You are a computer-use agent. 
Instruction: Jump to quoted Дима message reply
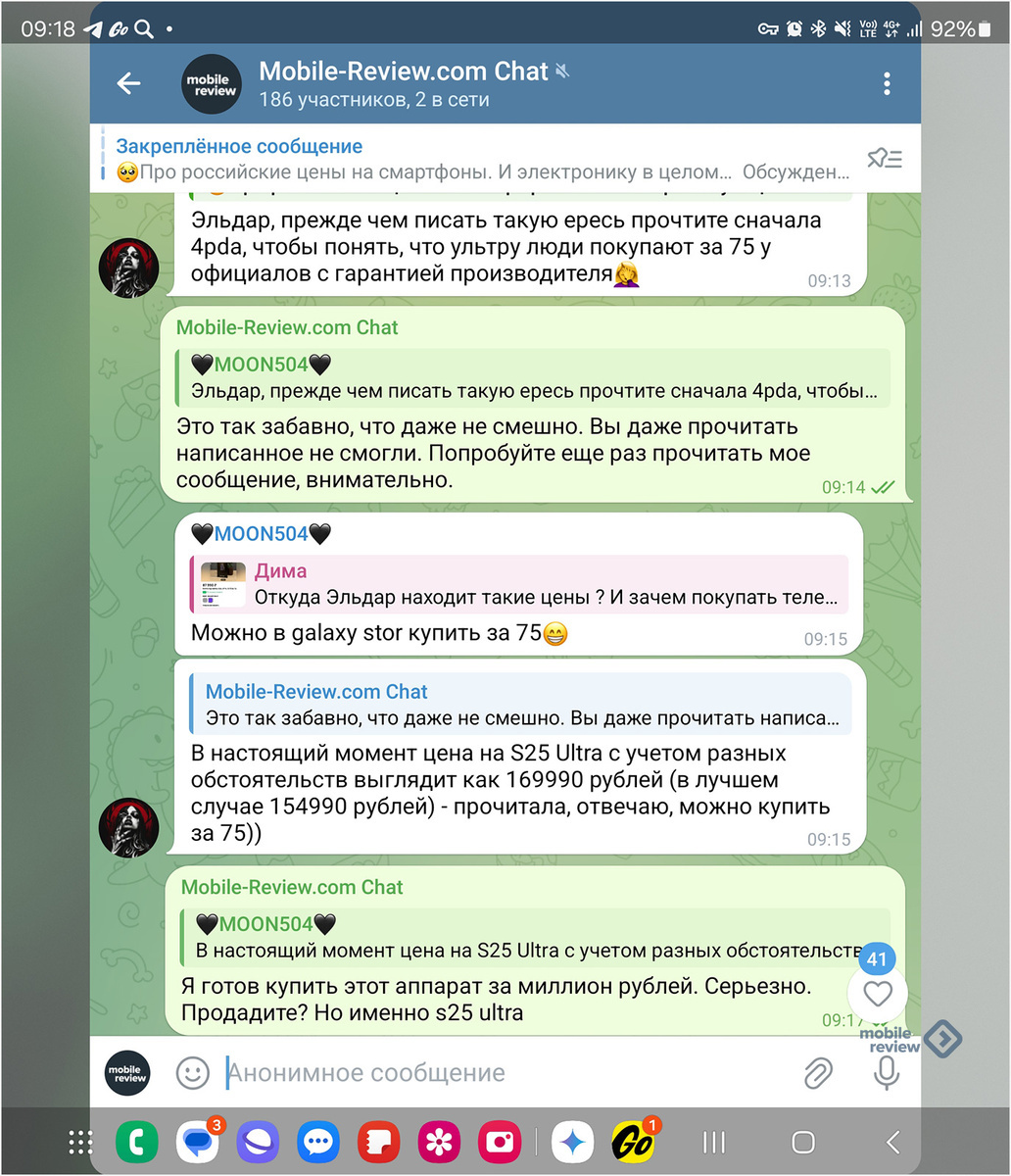pyautogui.click(x=519, y=584)
